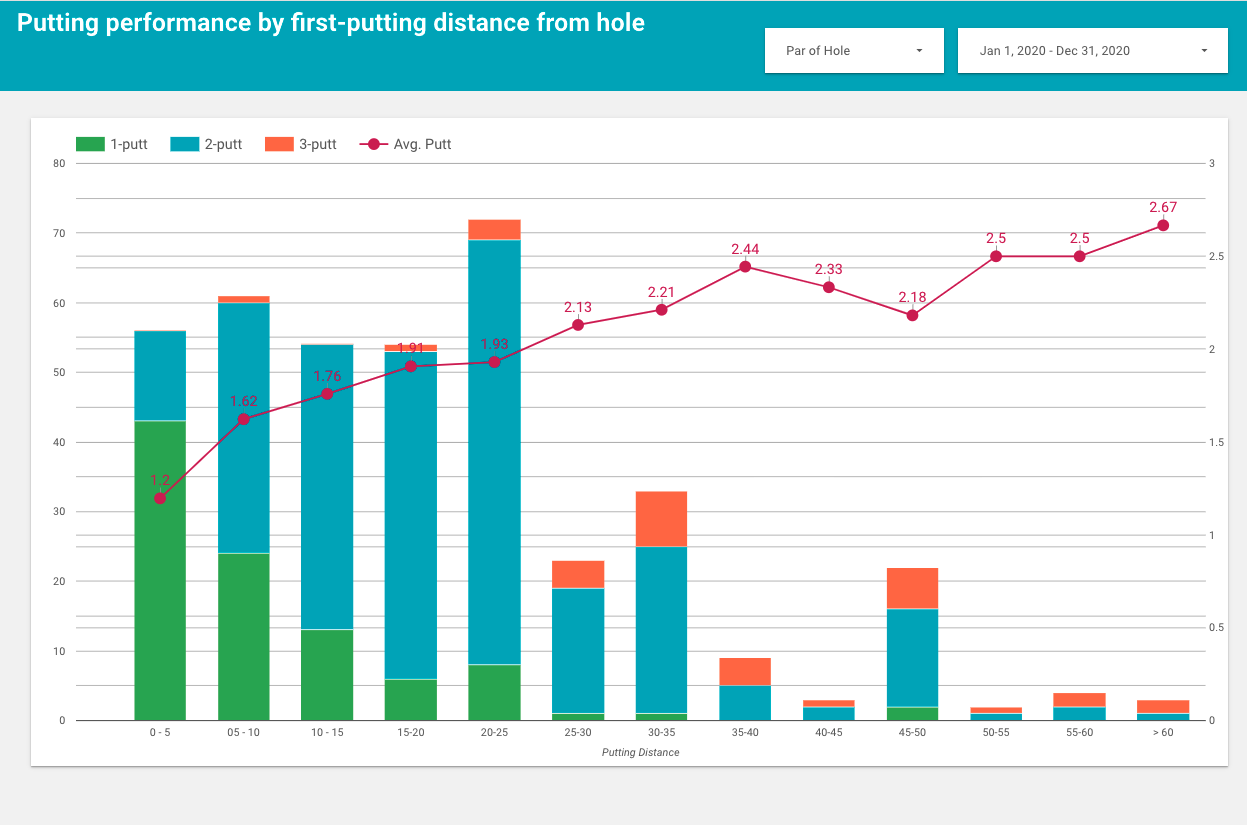Click the 45-50 x-axis label
This screenshot has height=825, width=1247.
(x=912, y=733)
